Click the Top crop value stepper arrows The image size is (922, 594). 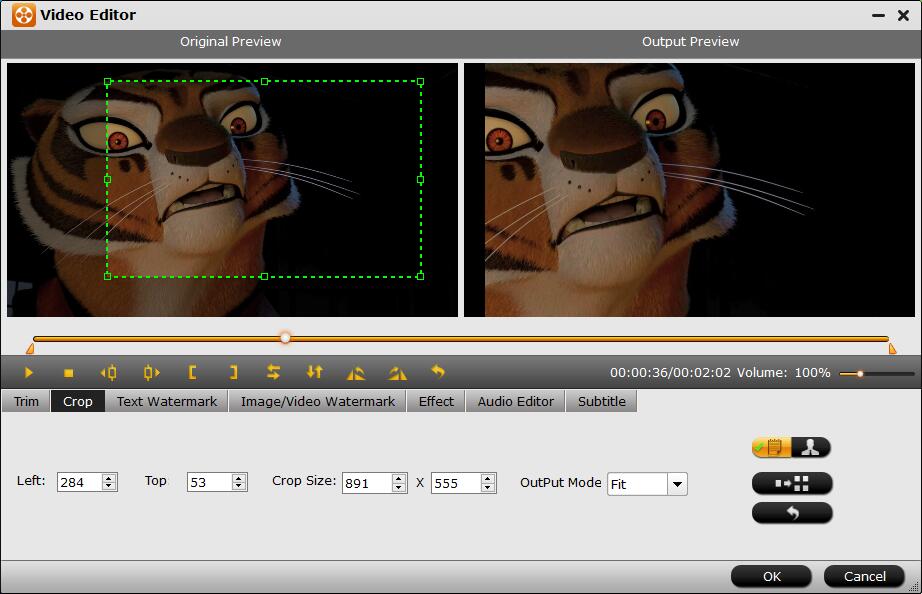click(239, 482)
